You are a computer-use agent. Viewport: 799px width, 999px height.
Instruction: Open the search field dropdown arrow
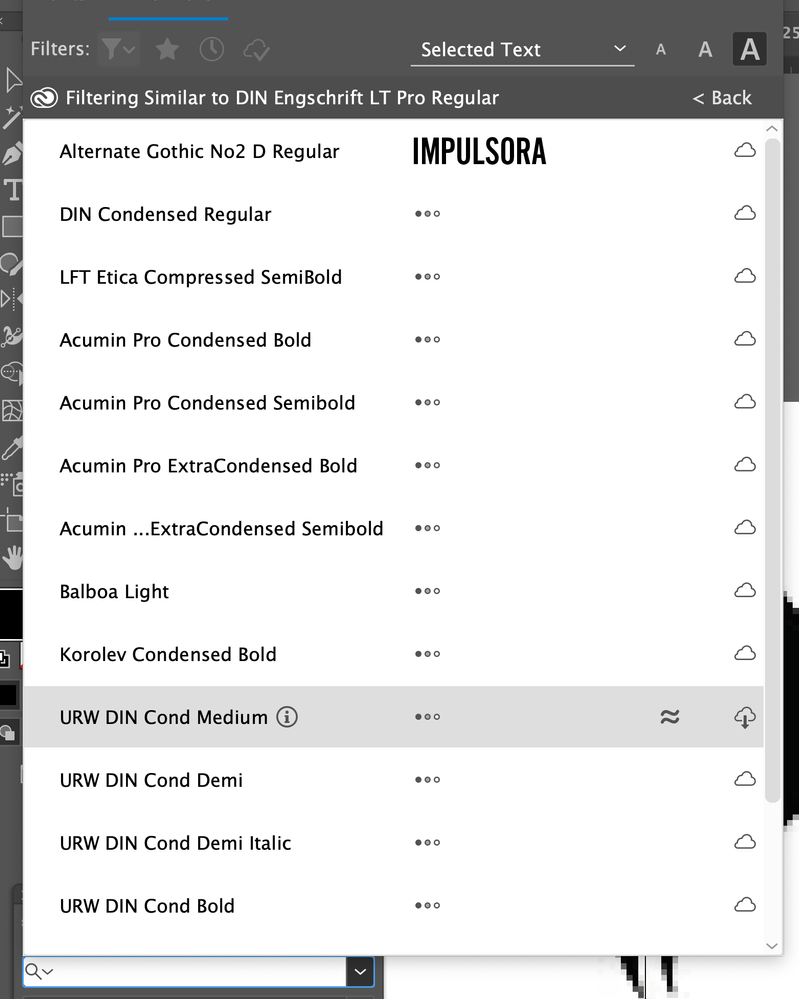(360, 971)
